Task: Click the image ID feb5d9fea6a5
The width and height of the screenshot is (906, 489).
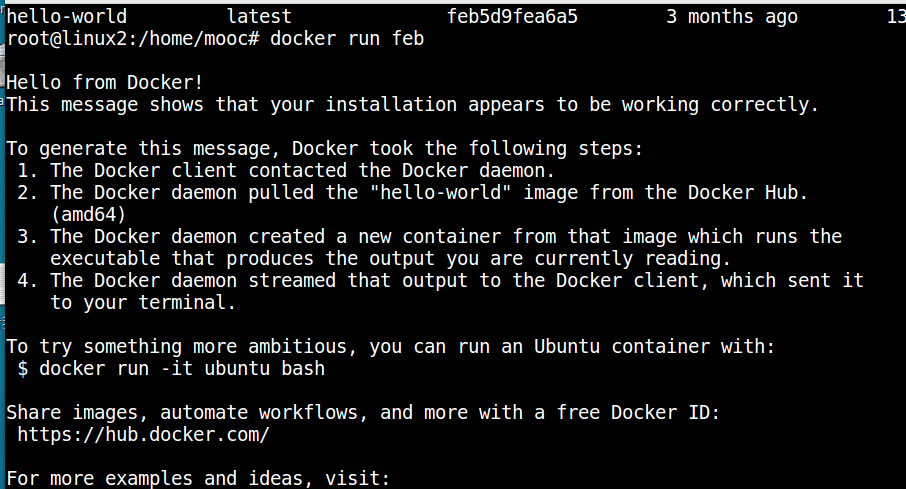Action: click(512, 16)
